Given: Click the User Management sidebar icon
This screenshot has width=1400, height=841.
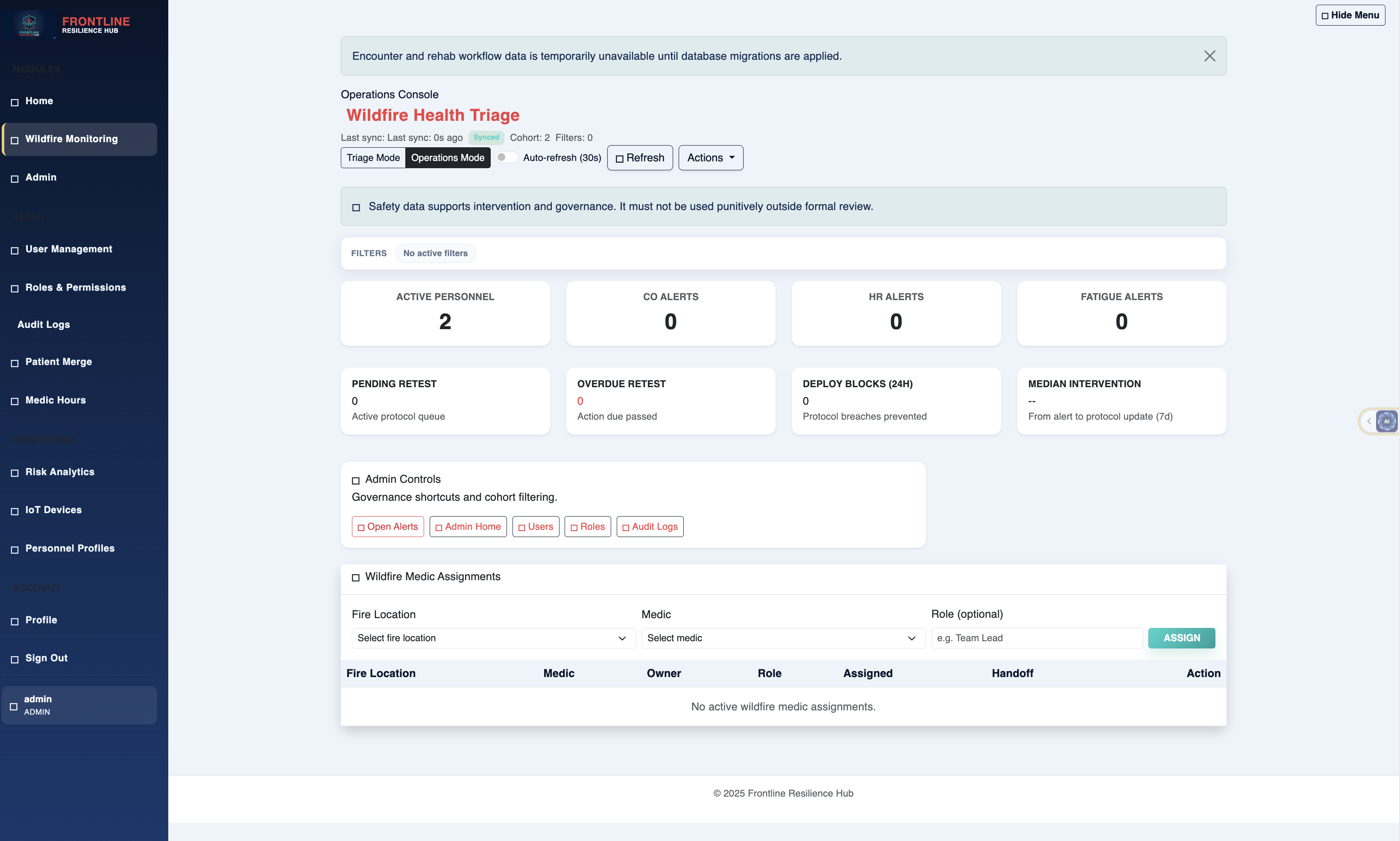Looking at the screenshot, I should point(15,250).
